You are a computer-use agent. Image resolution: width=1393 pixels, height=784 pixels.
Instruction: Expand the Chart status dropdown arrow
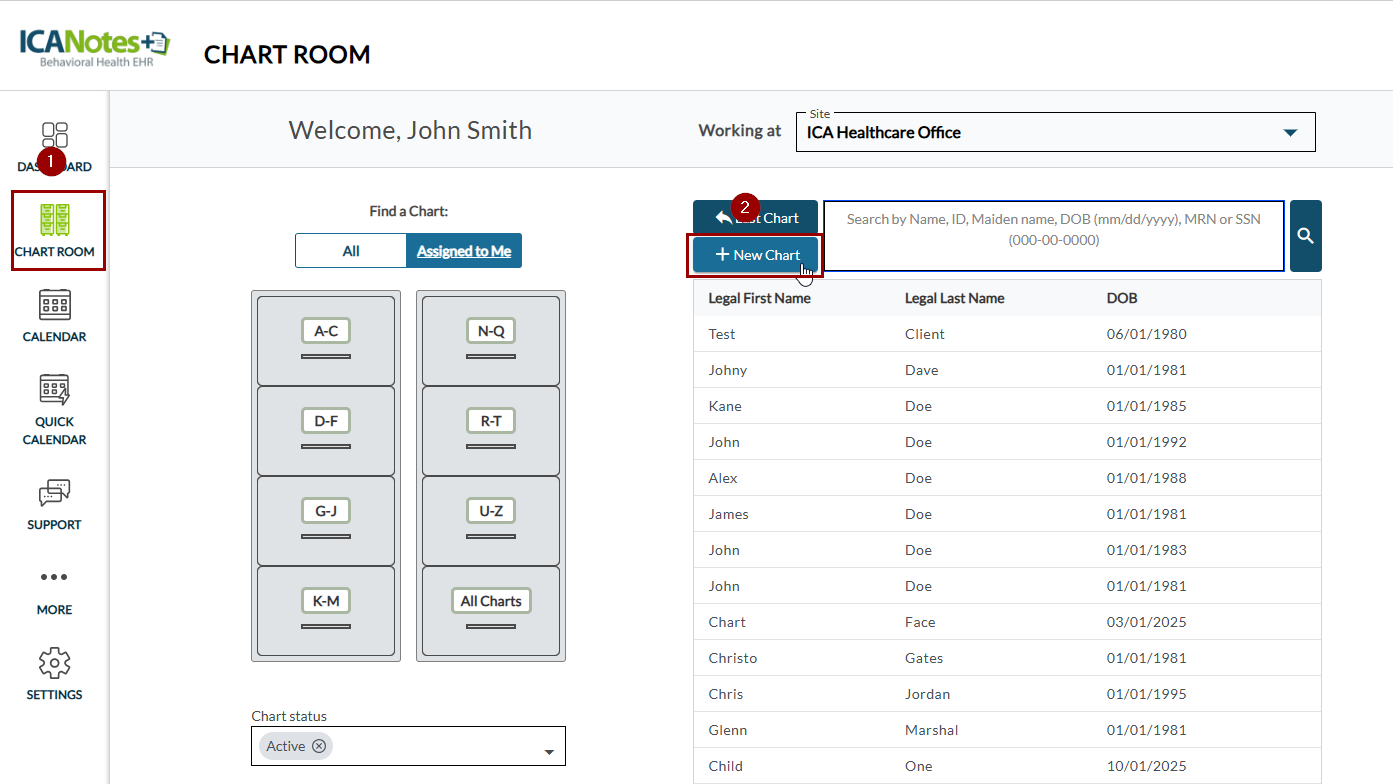[548, 752]
